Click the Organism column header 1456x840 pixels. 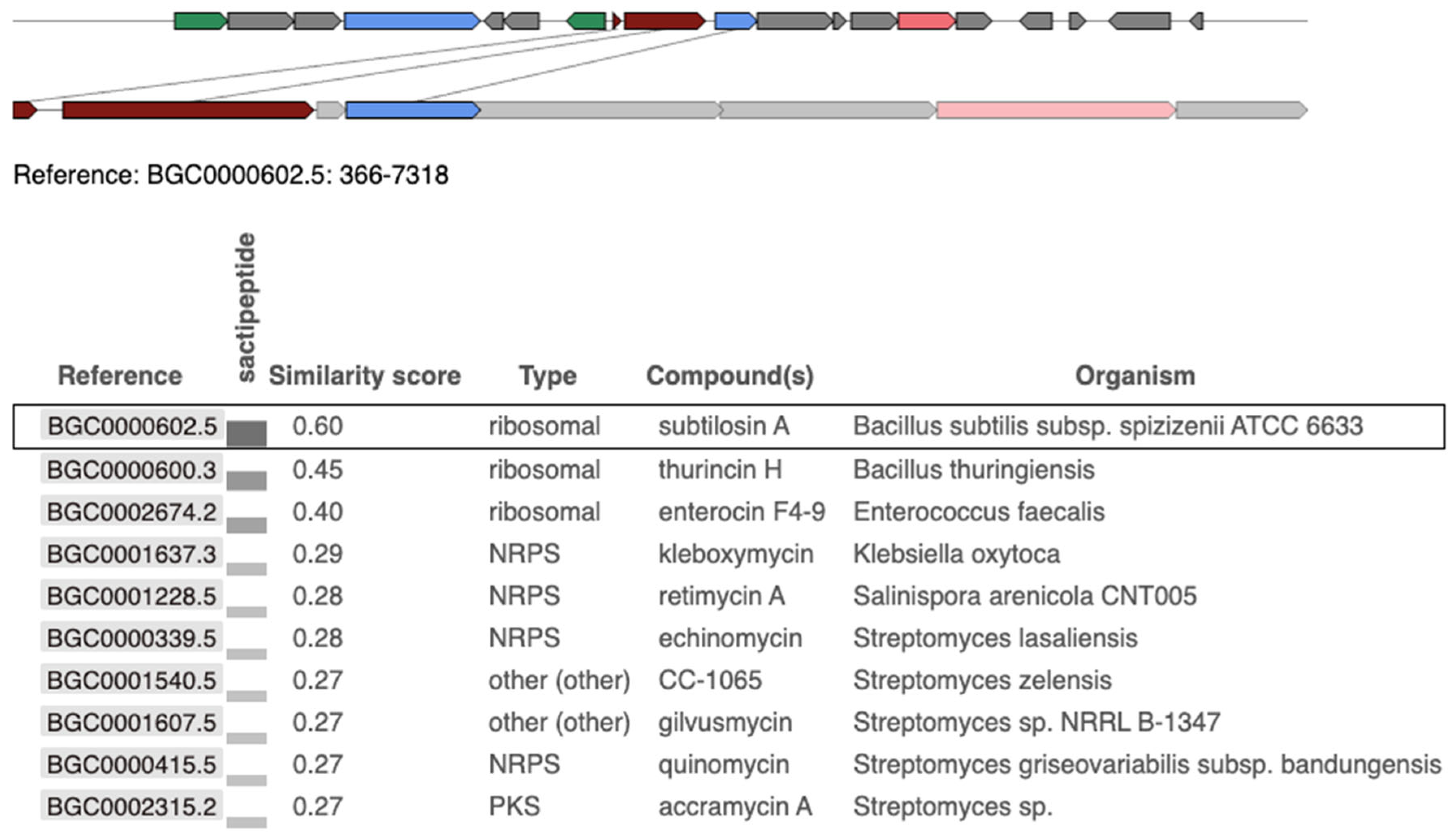(x=1134, y=376)
